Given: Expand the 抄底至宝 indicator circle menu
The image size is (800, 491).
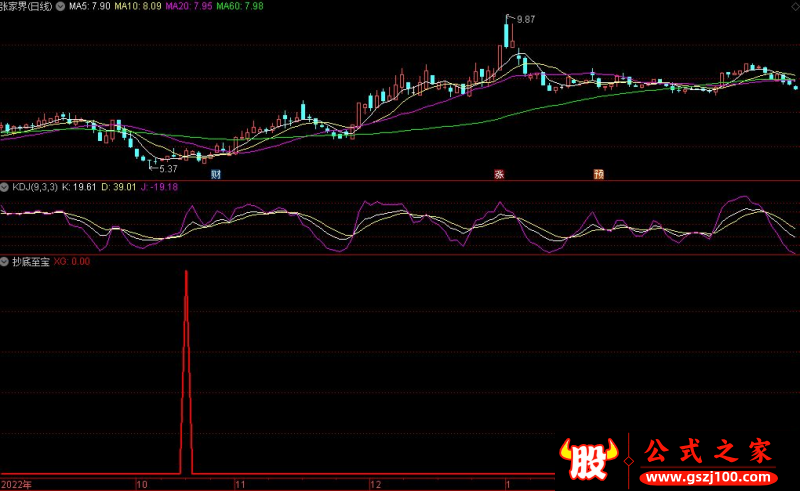Looking at the screenshot, I should point(5,261).
